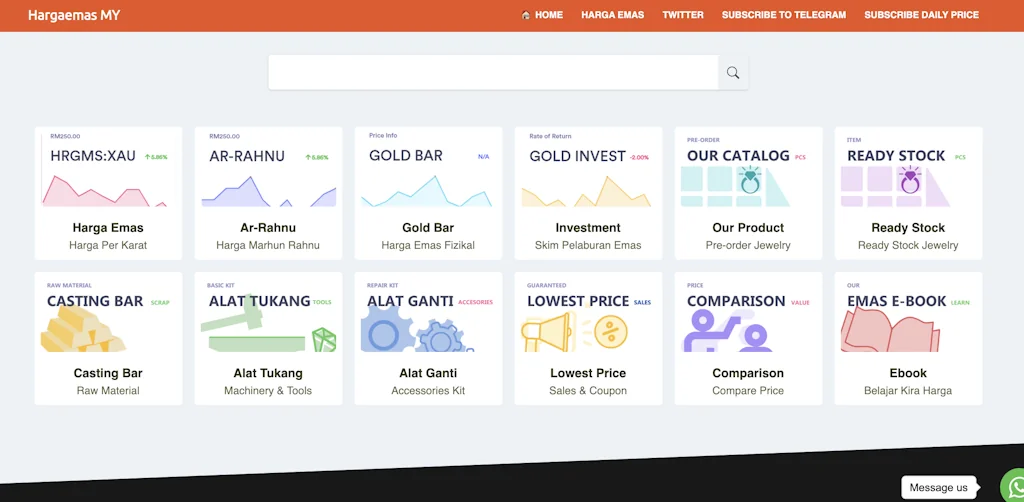Click the purple figures illustration in Comparison card
The image size is (1024, 502).
point(726,330)
